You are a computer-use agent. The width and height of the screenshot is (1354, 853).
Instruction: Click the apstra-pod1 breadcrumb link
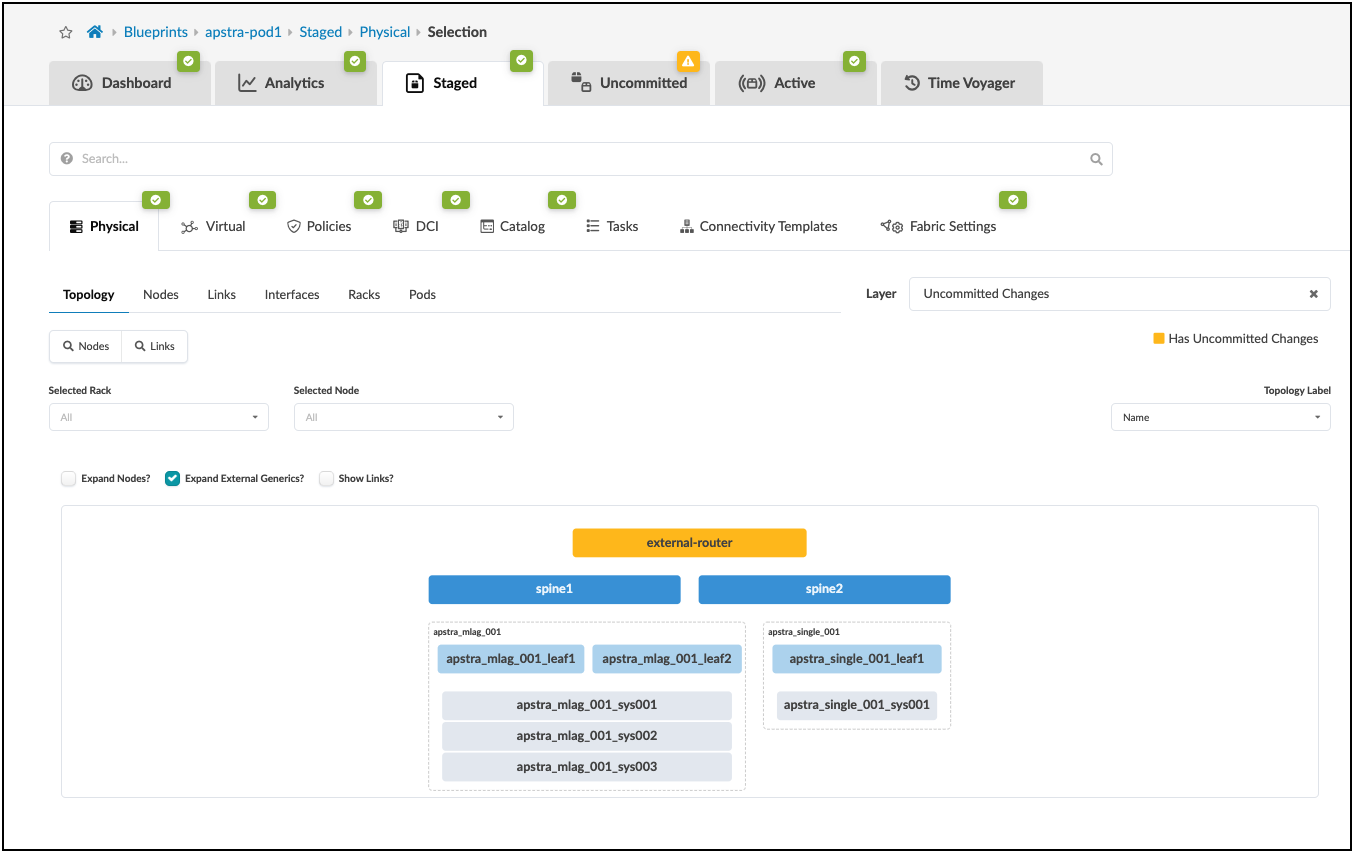coord(243,32)
